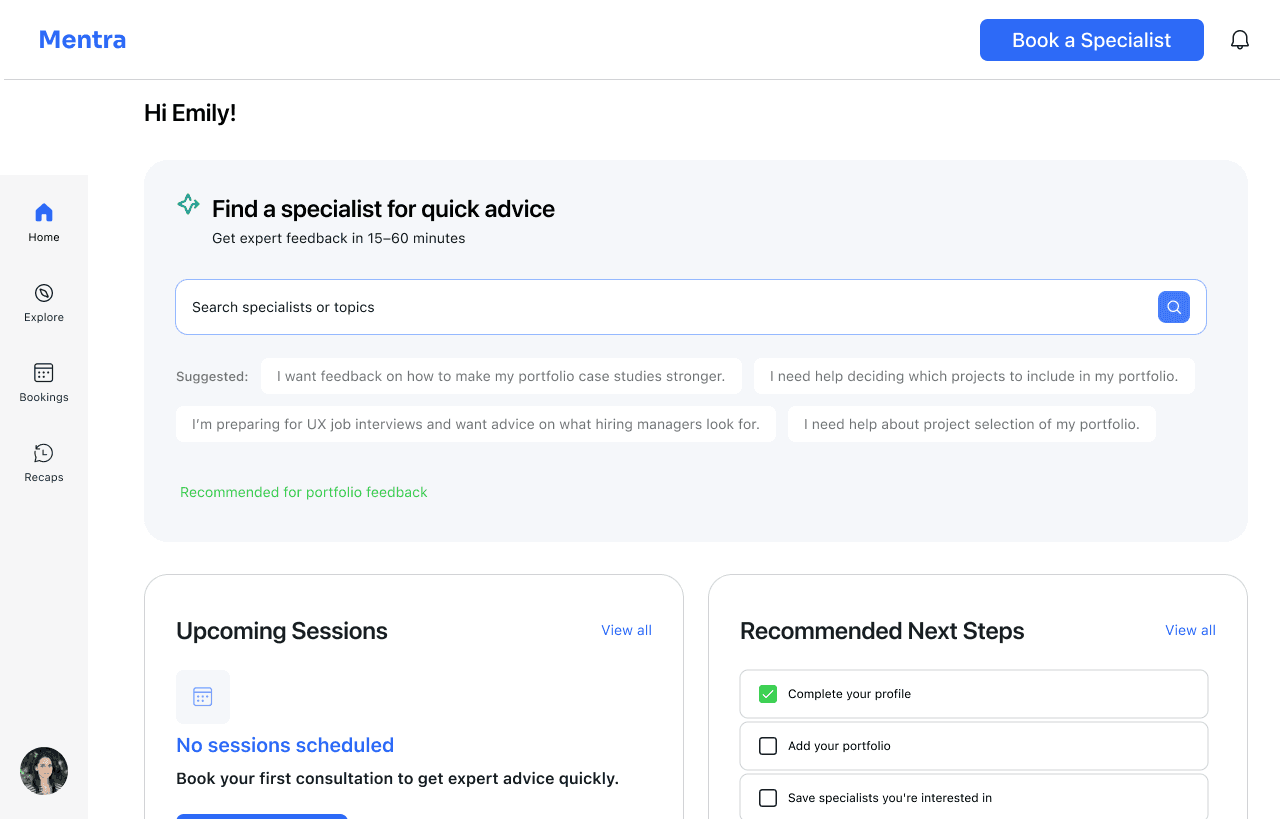
Task: Open Emily's profile avatar photo
Action: 44,771
